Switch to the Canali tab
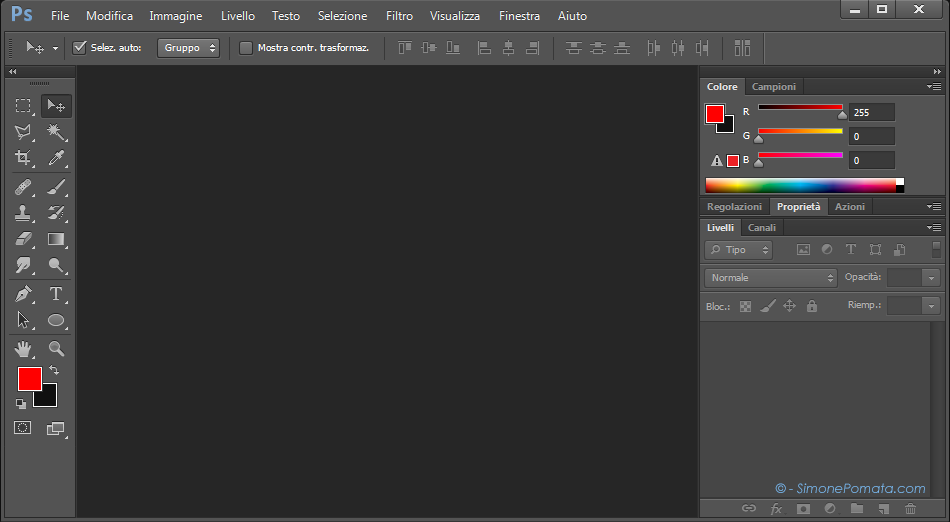Screen dimensions: 950x522 762,228
